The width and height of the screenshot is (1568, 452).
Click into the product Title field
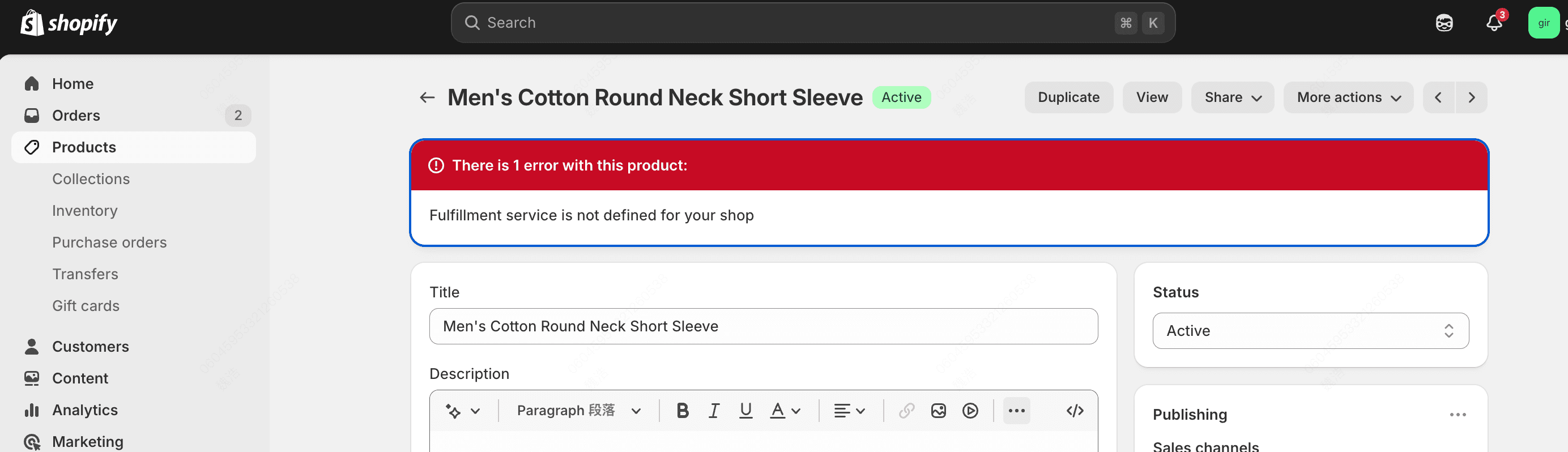tap(763, 327)
